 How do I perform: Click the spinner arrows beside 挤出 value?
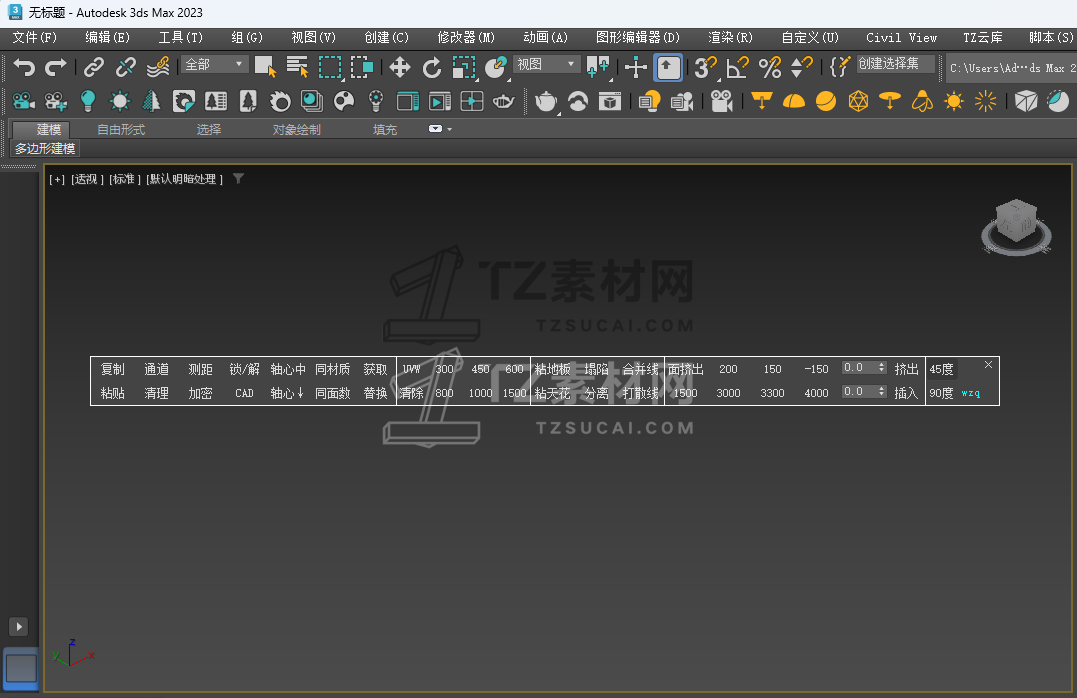(x=881, y=368)
